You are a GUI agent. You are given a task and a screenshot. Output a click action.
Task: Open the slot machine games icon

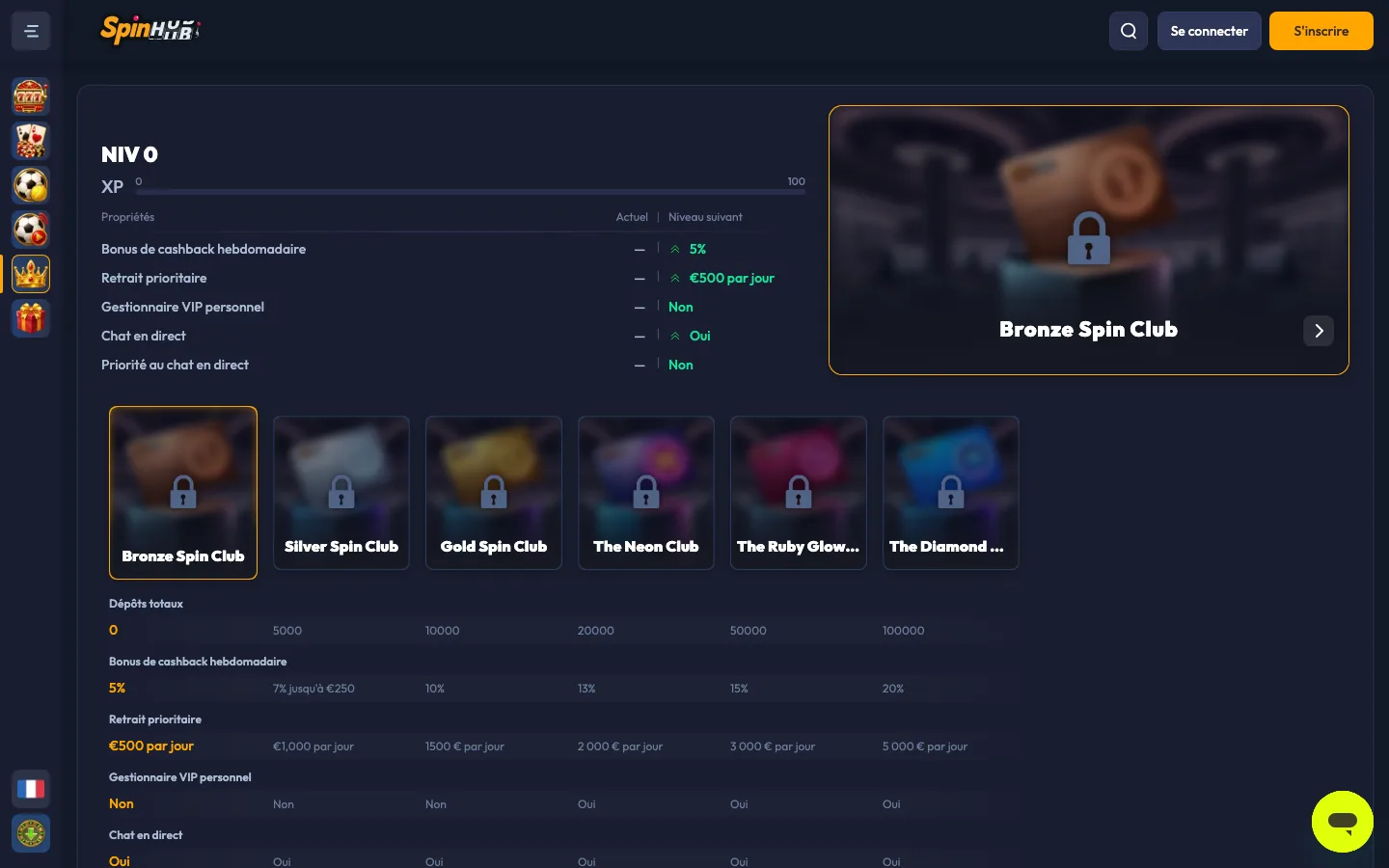[x=31, y=96]
